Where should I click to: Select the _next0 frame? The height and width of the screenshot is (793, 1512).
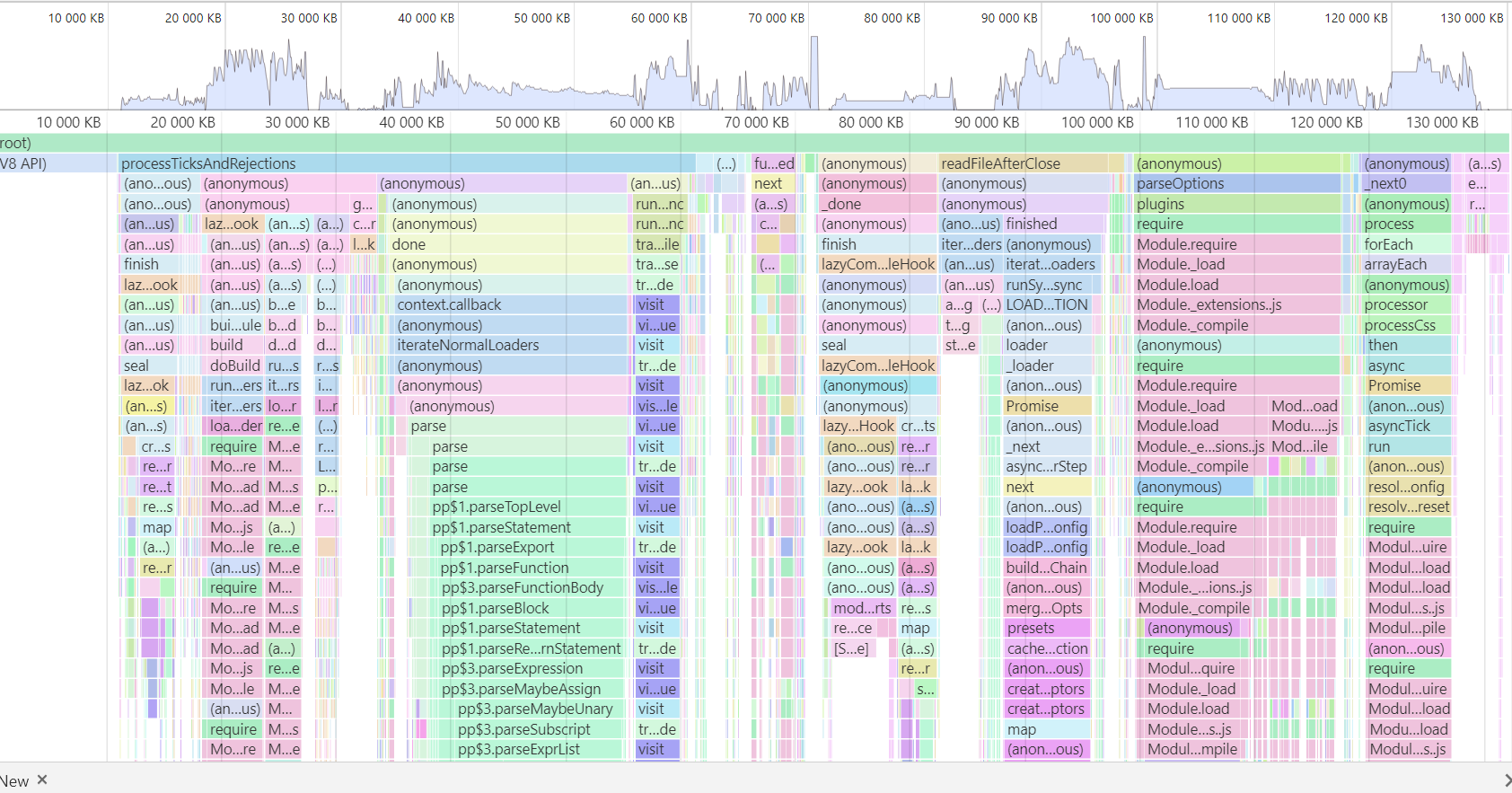click(x=1406, y=183)
